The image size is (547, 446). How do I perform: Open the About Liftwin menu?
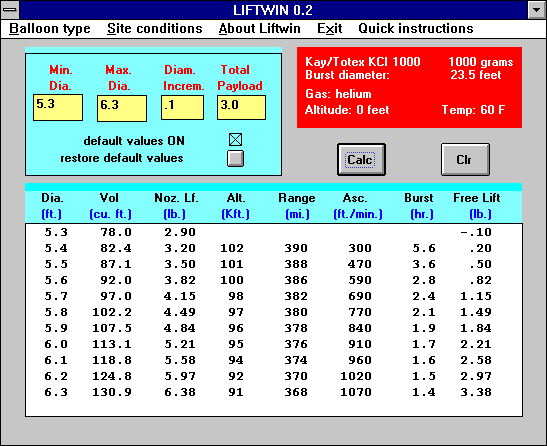(x=260, y=29)
